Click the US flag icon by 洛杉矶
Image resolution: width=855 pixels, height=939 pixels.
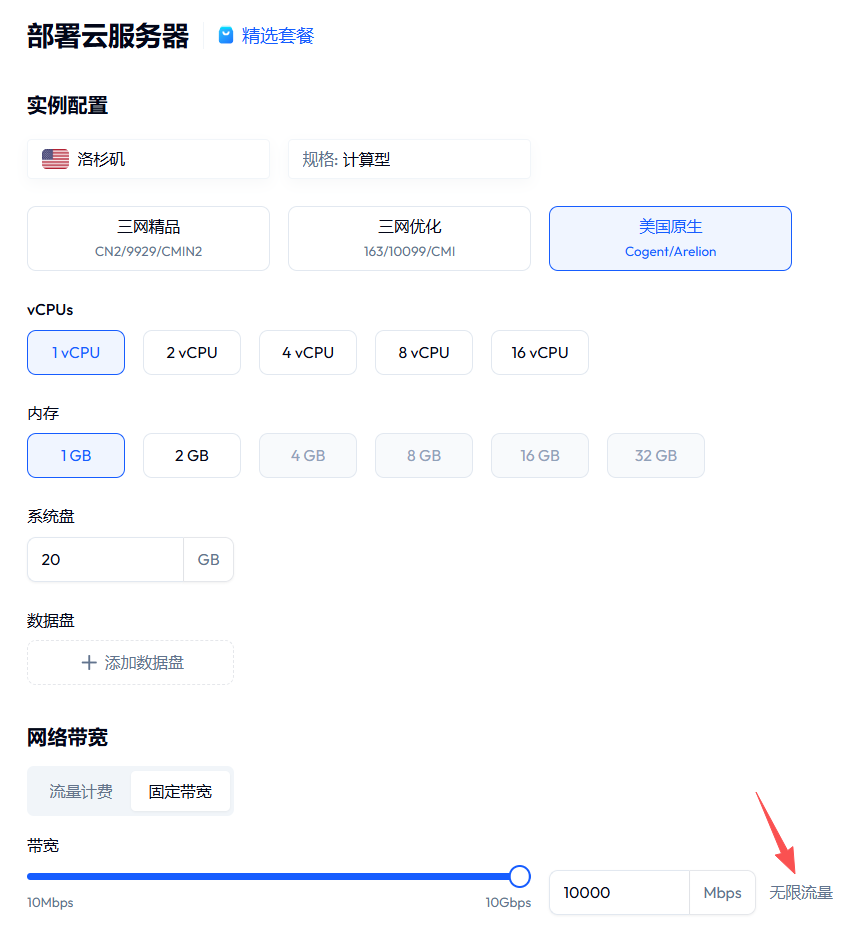pyautogui.click(x=55, y=159)
